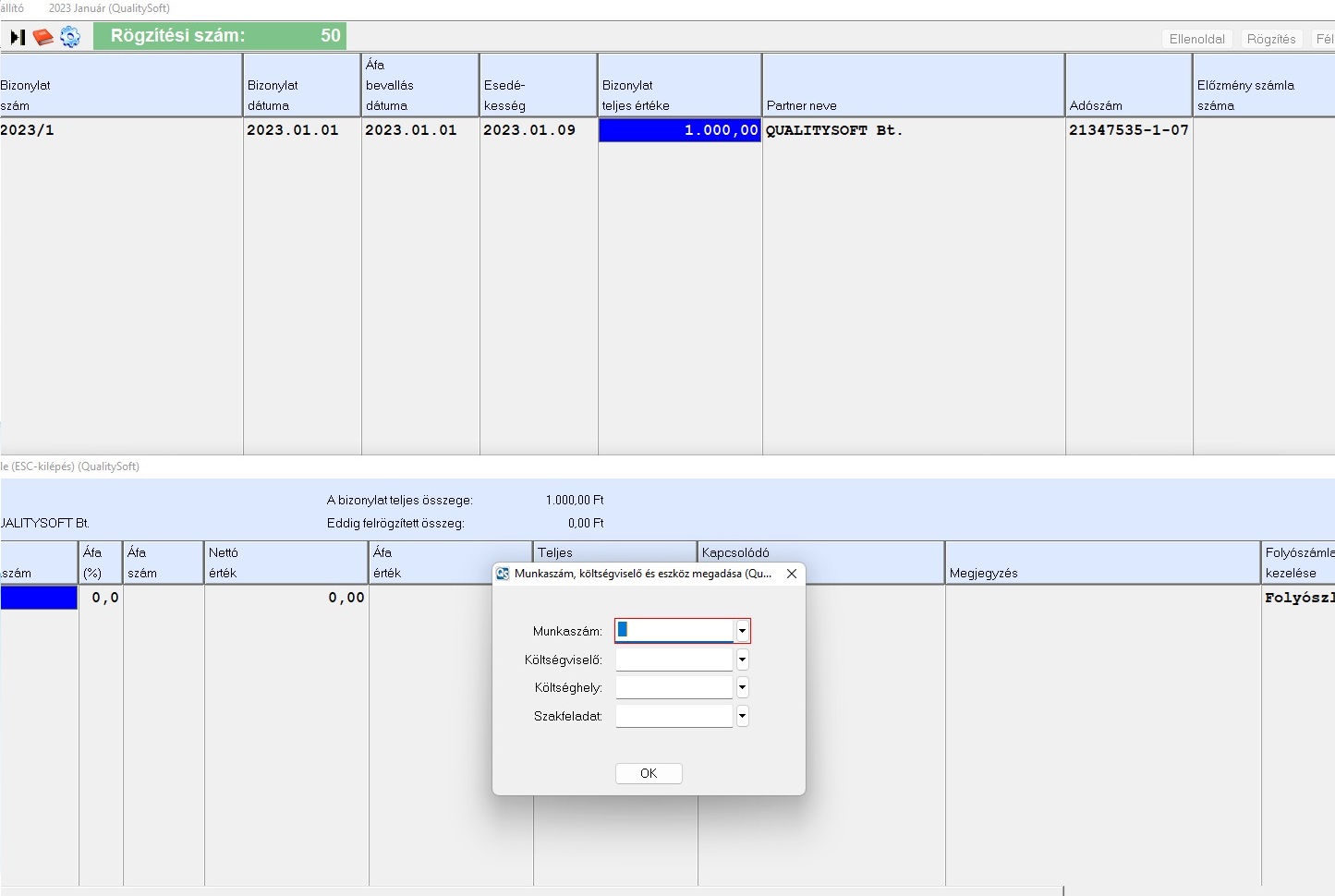Expand the Munkaszám dropdown arrow
Screen dimensions: 1335x896
pos(742,631)
